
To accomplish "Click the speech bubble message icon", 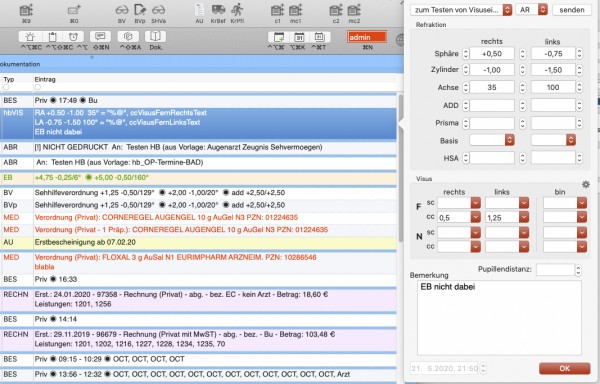I will click(x=100, y=37).
